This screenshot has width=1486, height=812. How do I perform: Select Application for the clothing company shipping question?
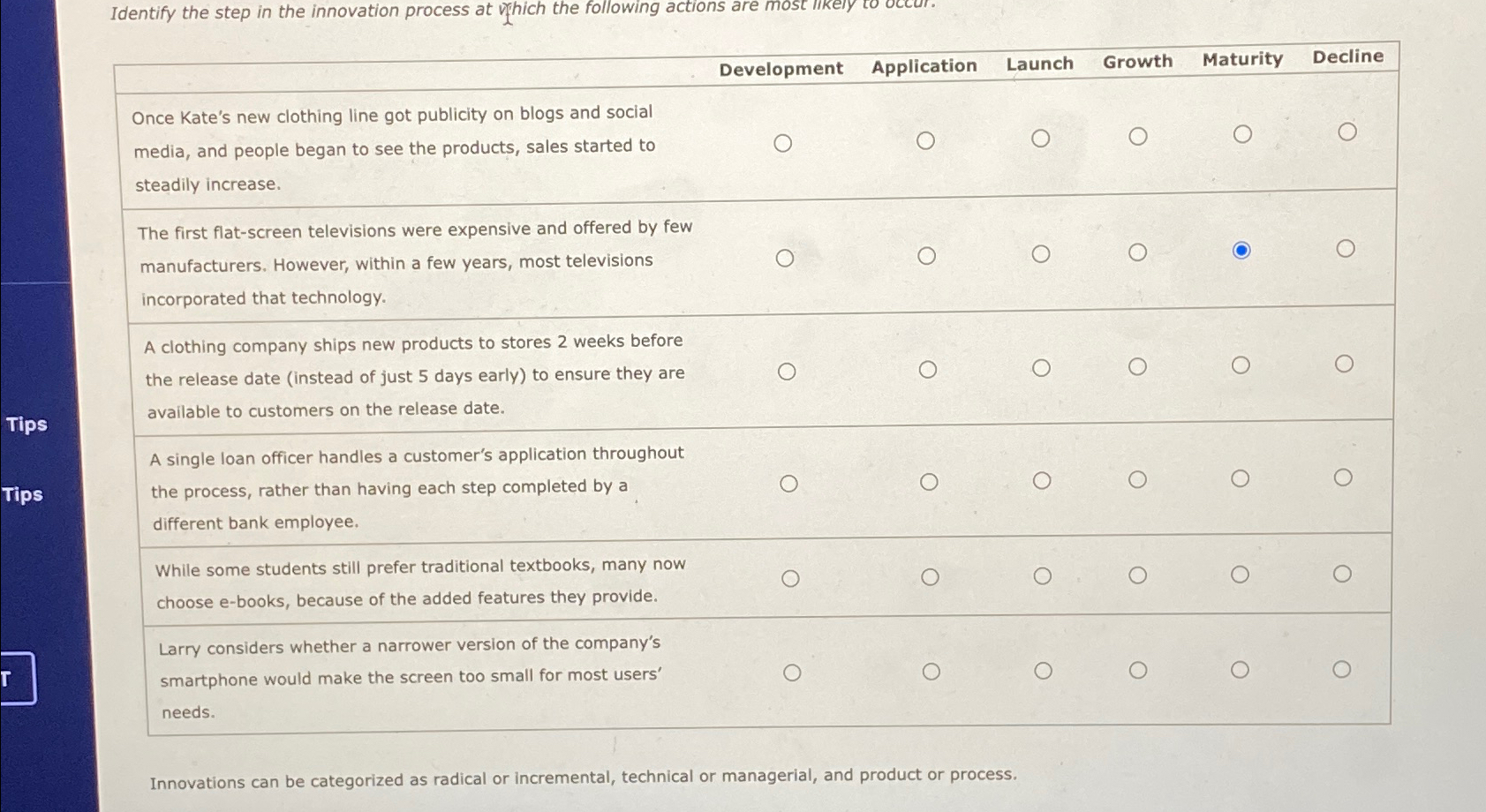point(928,369)
